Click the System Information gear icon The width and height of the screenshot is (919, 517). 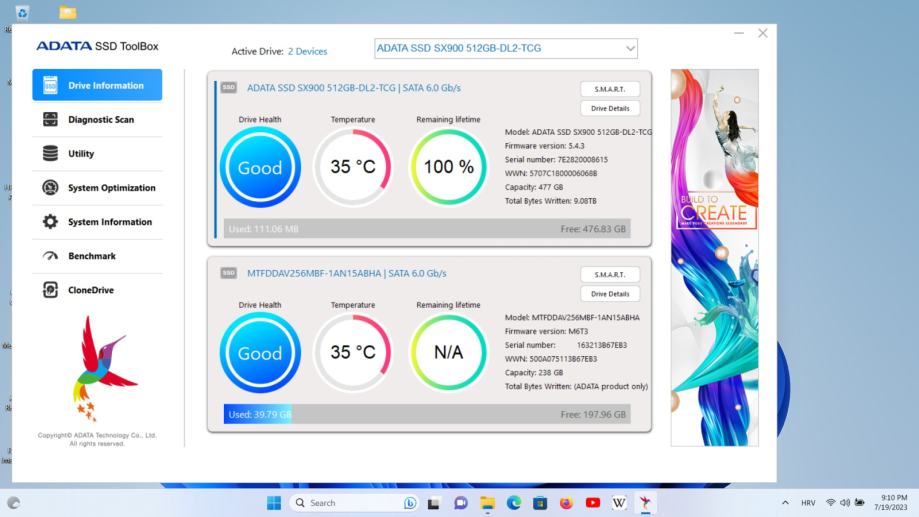[50, 222]
